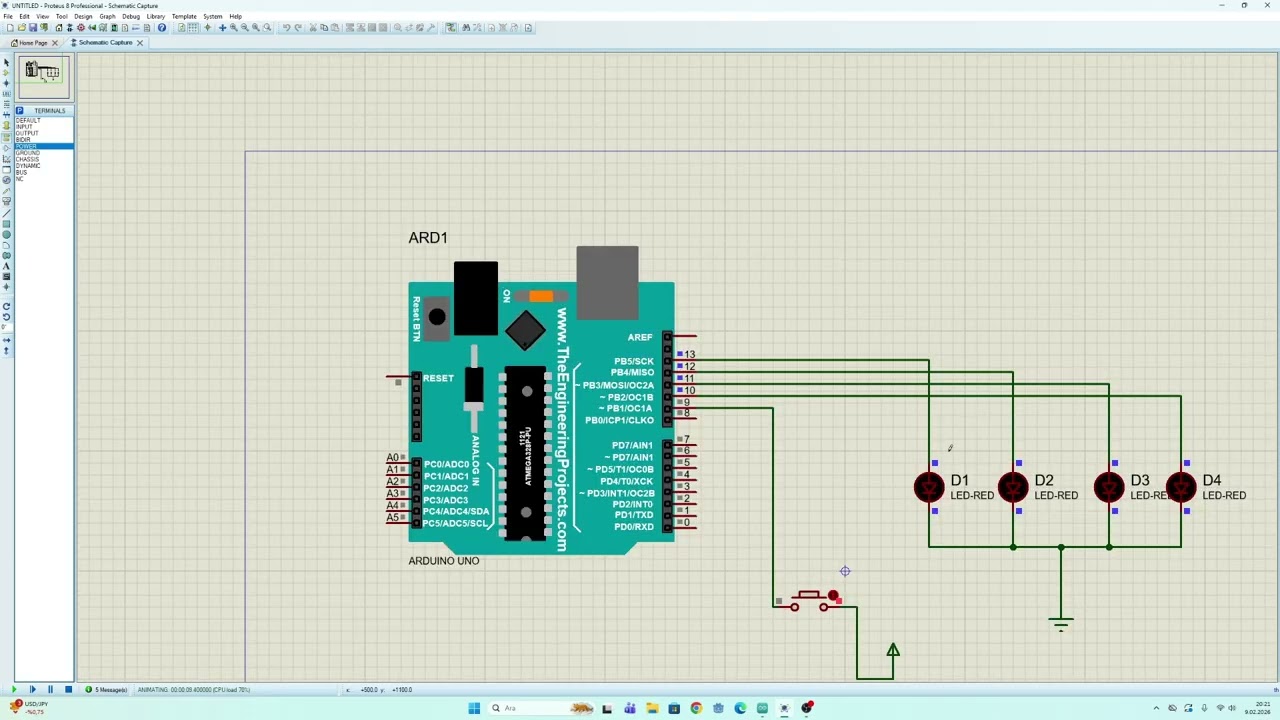The width and height of the screenshot is (1280, 720).
Task: Select the Virtual Instruments tool
Action: (6, 201)
